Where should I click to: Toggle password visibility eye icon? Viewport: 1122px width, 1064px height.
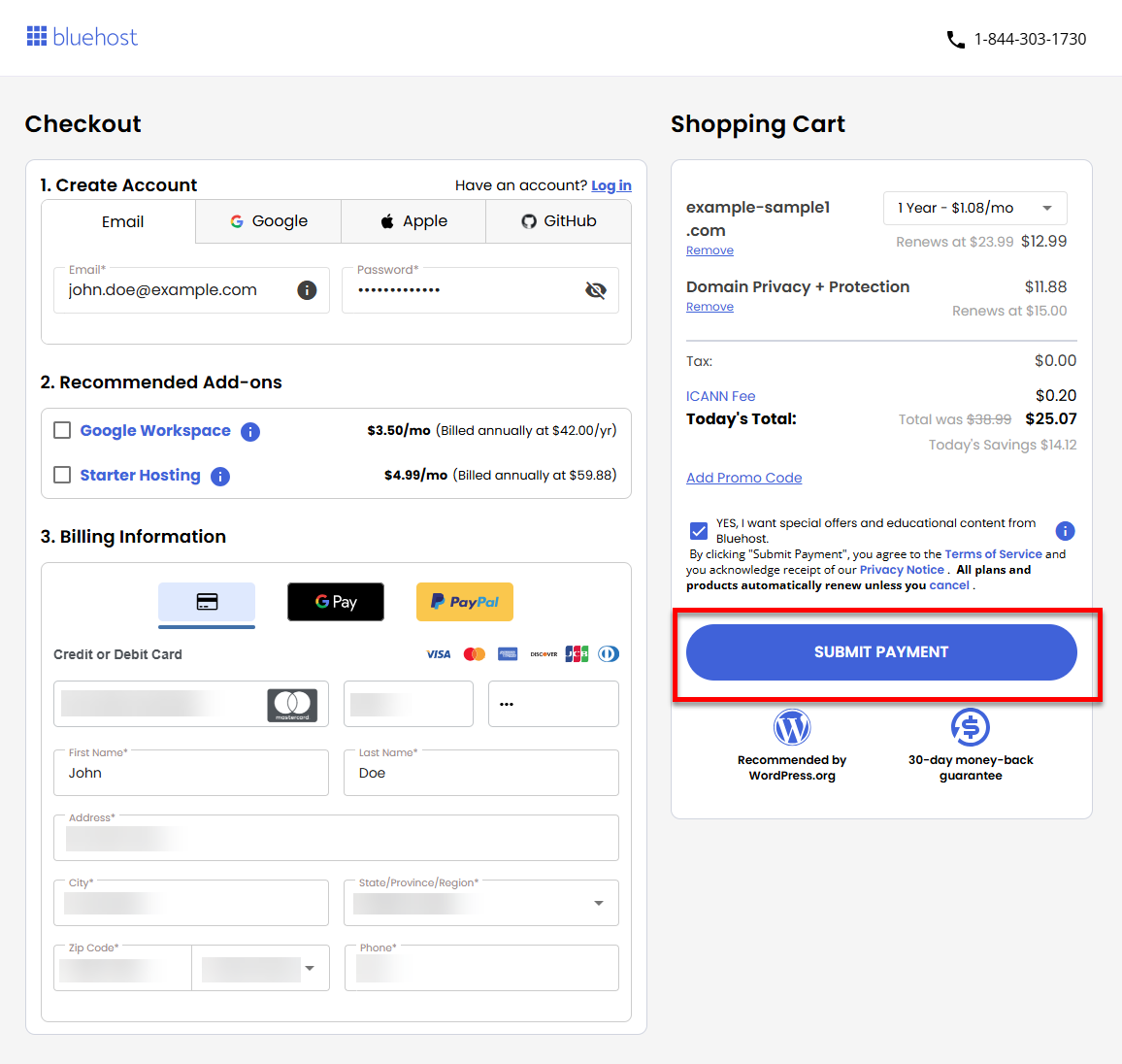[x=595, y=290]
